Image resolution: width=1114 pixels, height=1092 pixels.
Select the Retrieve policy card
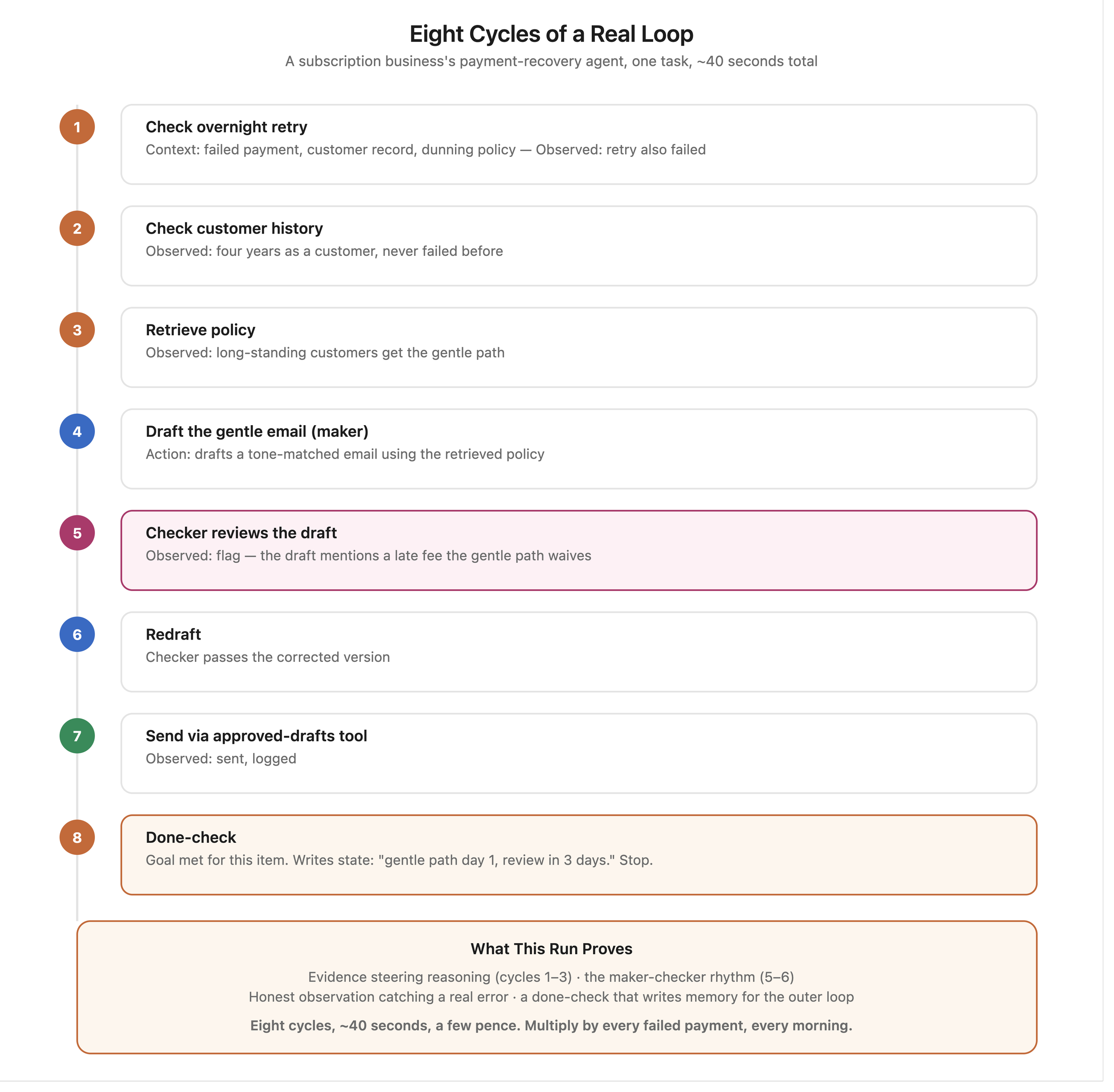pos(578,348)
